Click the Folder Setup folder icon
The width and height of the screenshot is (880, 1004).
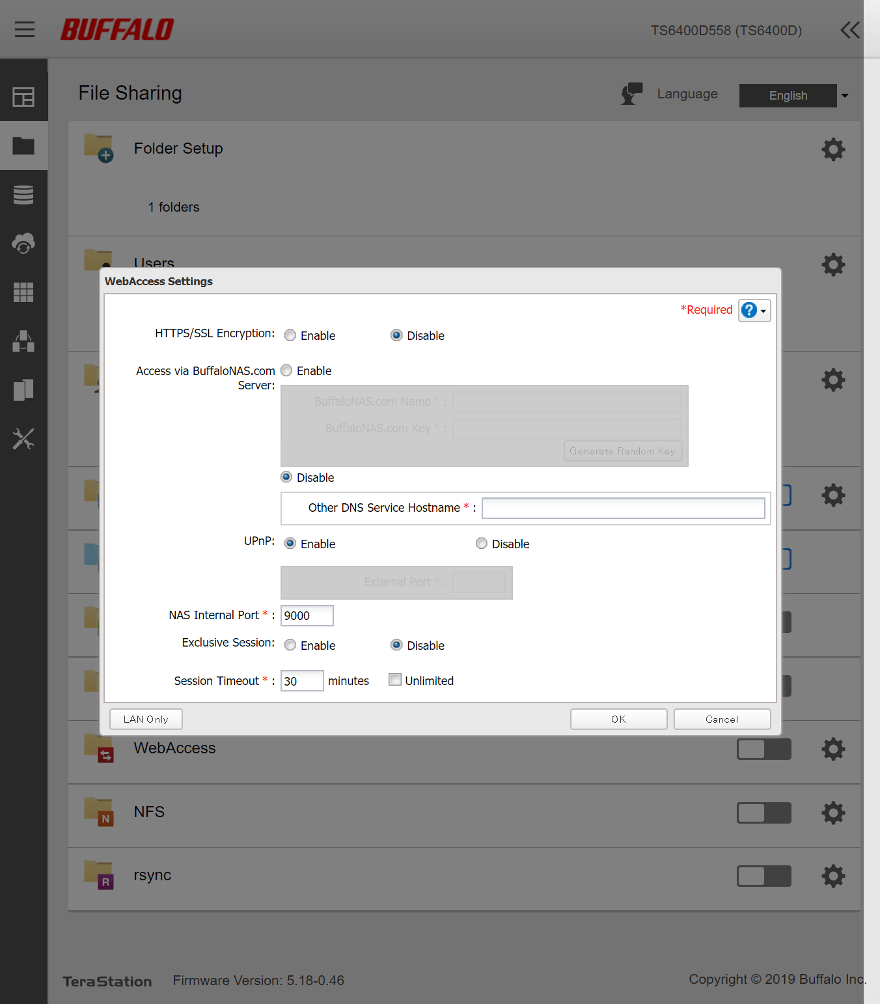(x=99, y=148)
